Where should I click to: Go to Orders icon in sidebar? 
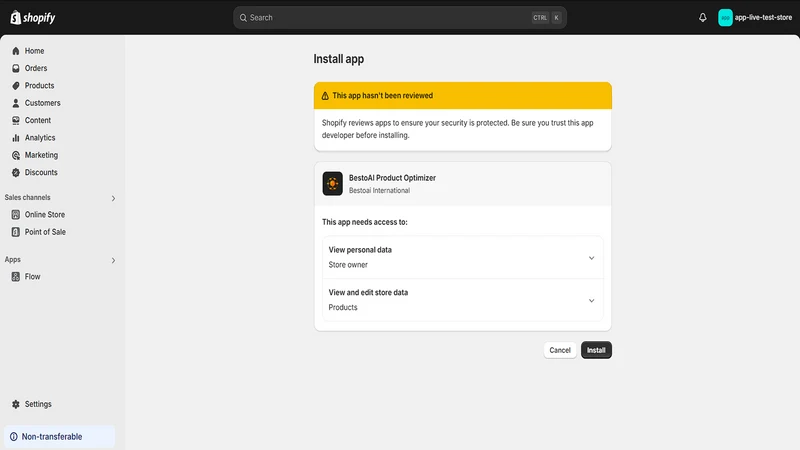point(16,68)
